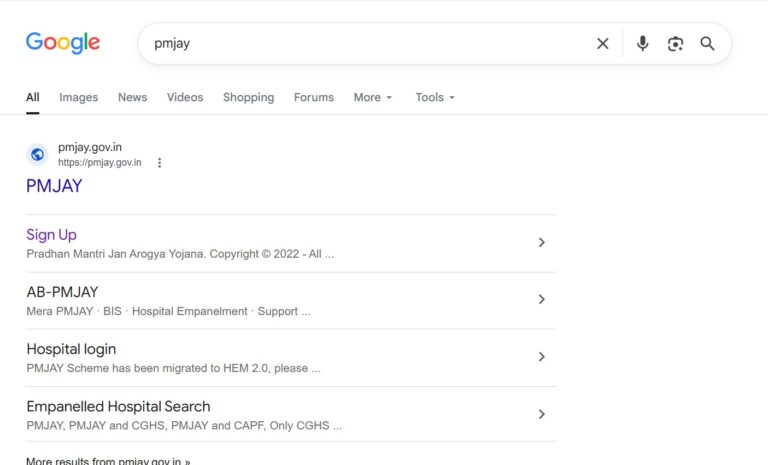Click the https://pmjay.gov.in URL text
Image resolution: width=768 pixels, height=465 pixels.
(x=100, y=163)
